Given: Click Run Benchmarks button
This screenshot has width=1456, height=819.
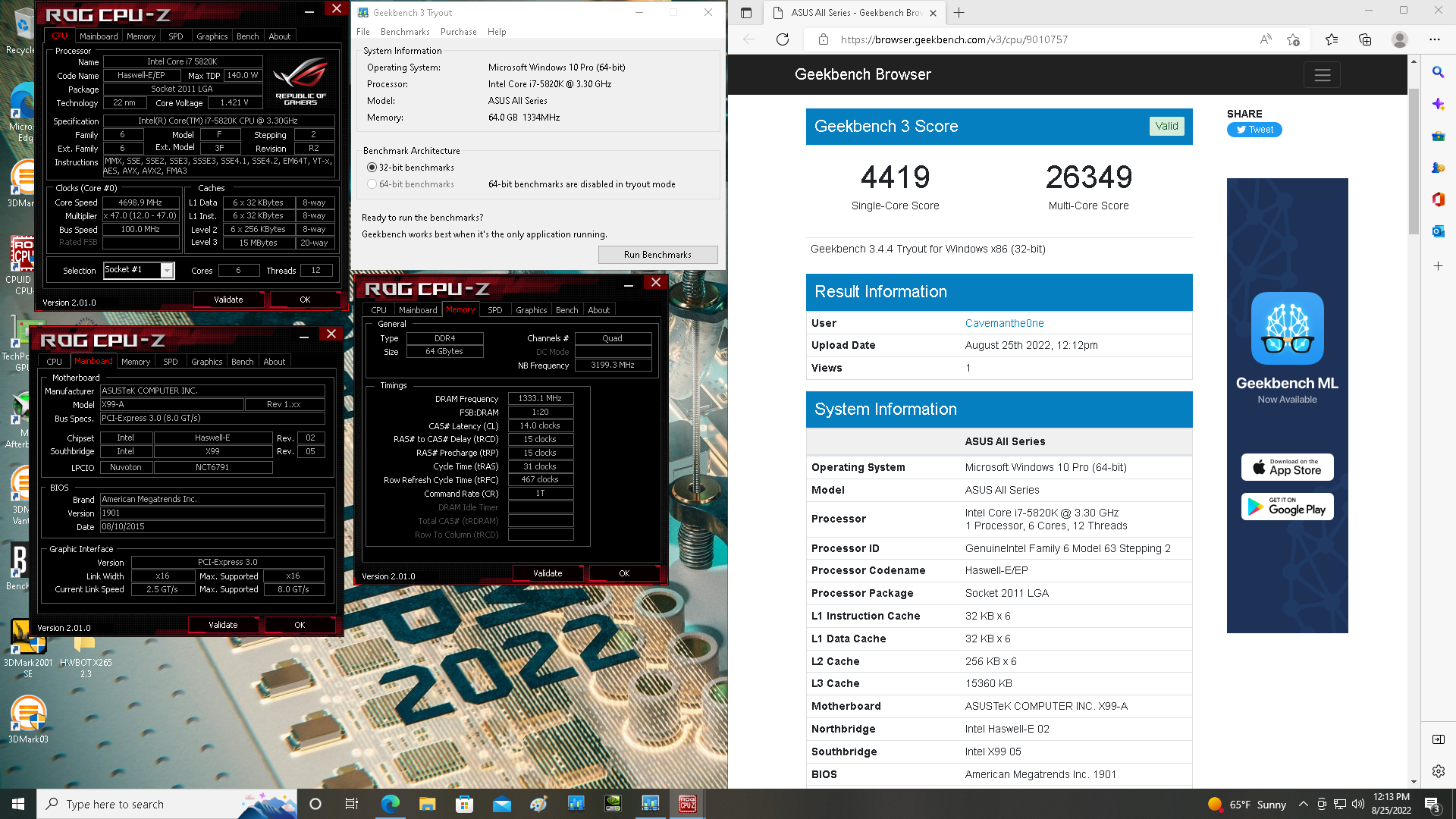Looking at the screenshot, I should [657, 255].
